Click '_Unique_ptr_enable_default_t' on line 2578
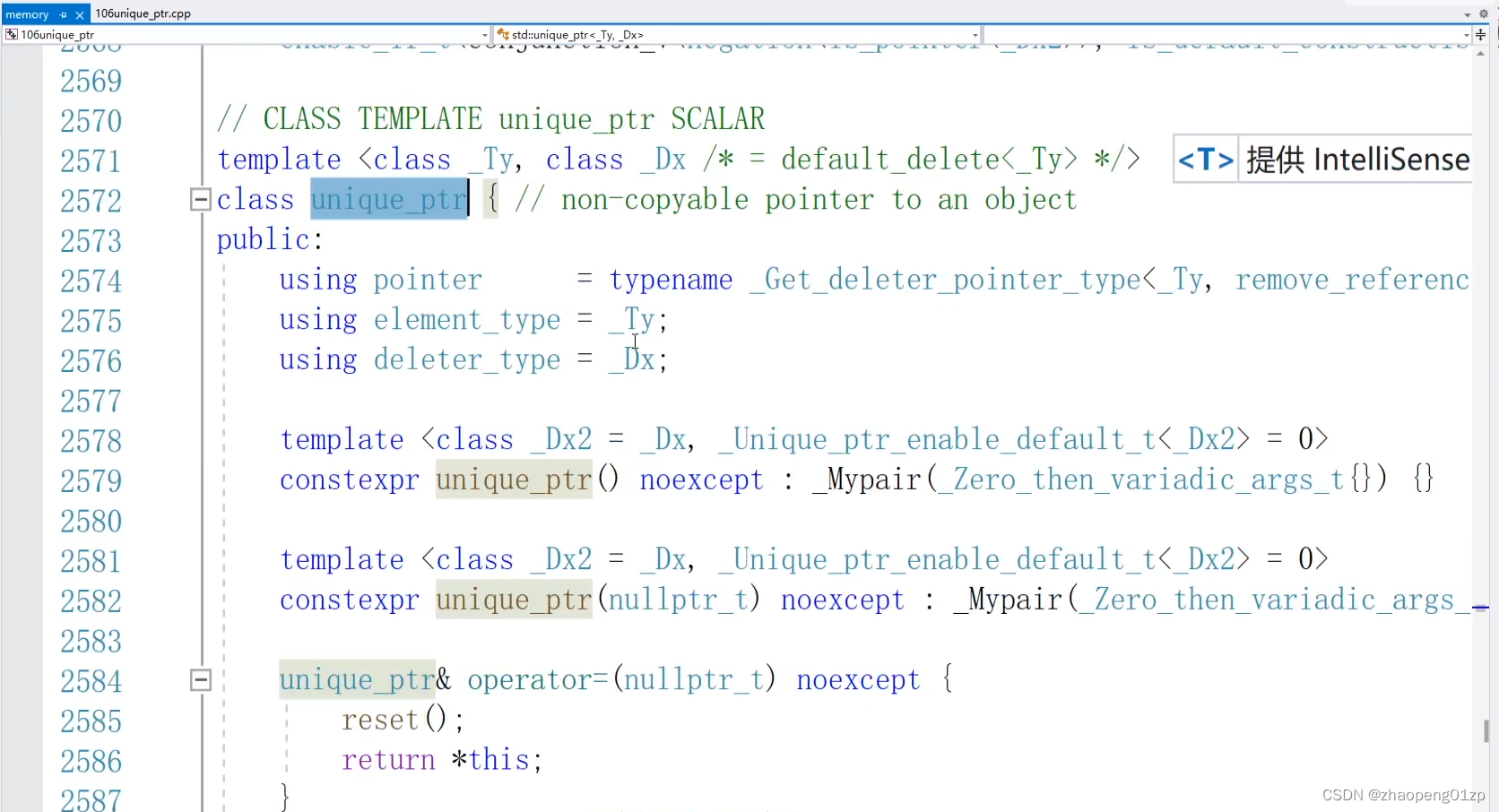1499x812 pixels. tap(937, 440)
